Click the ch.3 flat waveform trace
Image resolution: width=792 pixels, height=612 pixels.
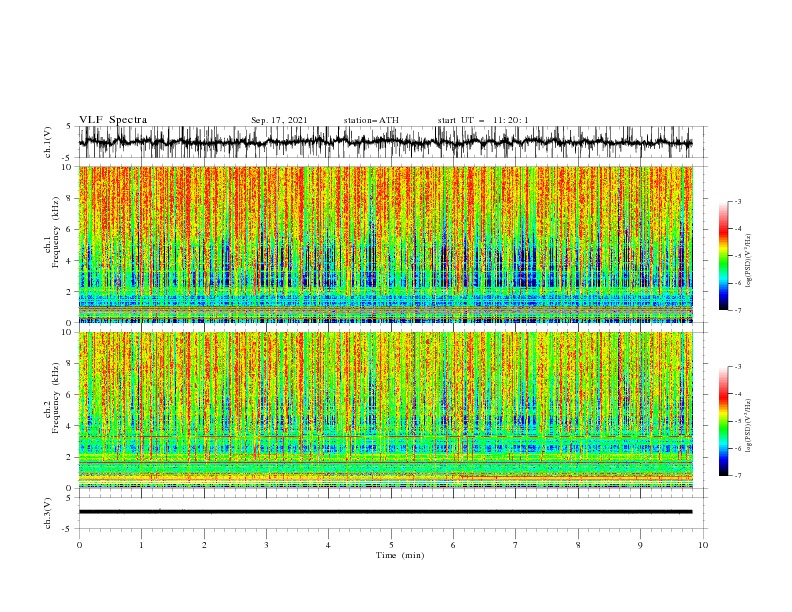(386, 512)
